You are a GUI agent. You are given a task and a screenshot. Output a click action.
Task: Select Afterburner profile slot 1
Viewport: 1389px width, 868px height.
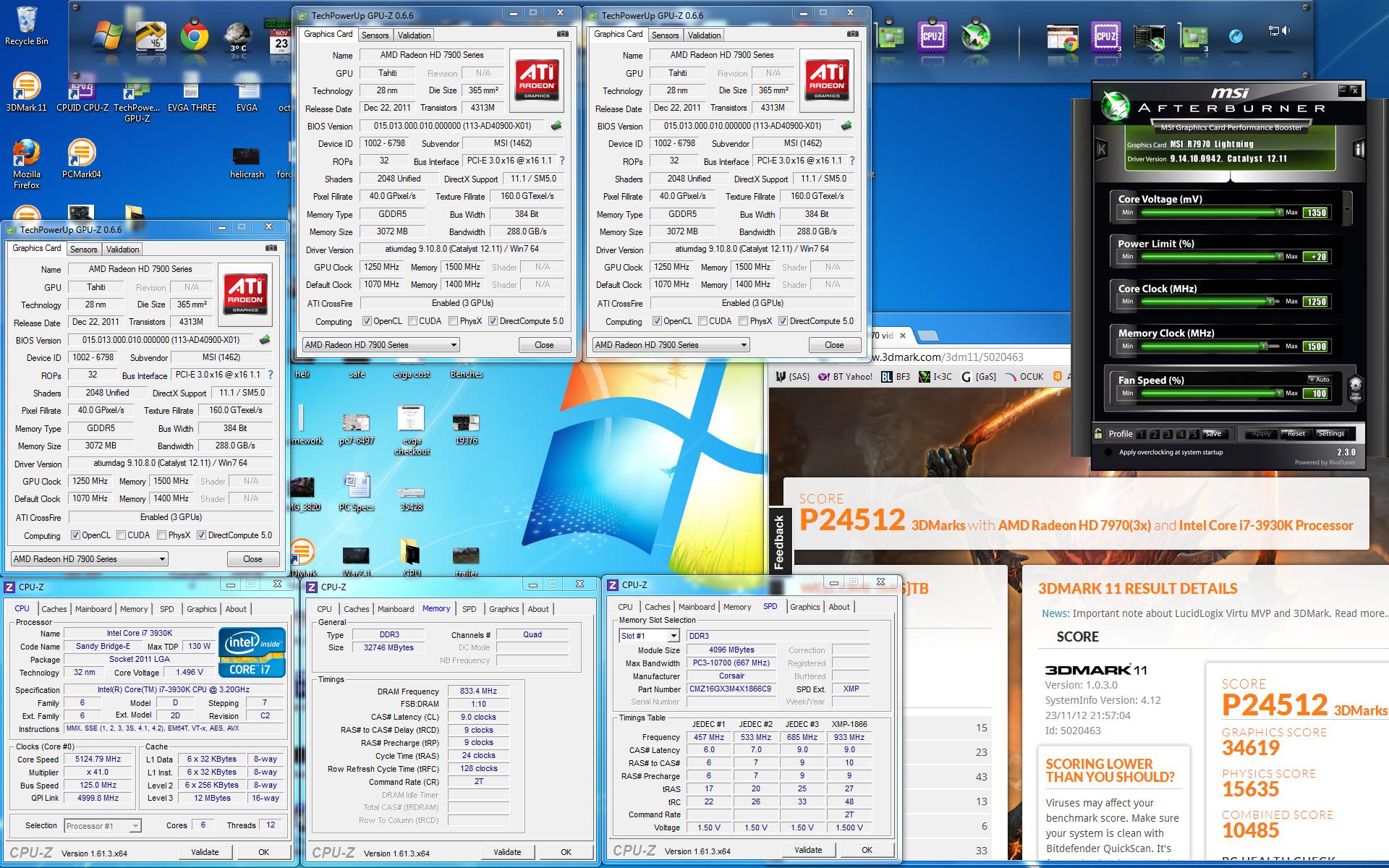(1141, 434)
